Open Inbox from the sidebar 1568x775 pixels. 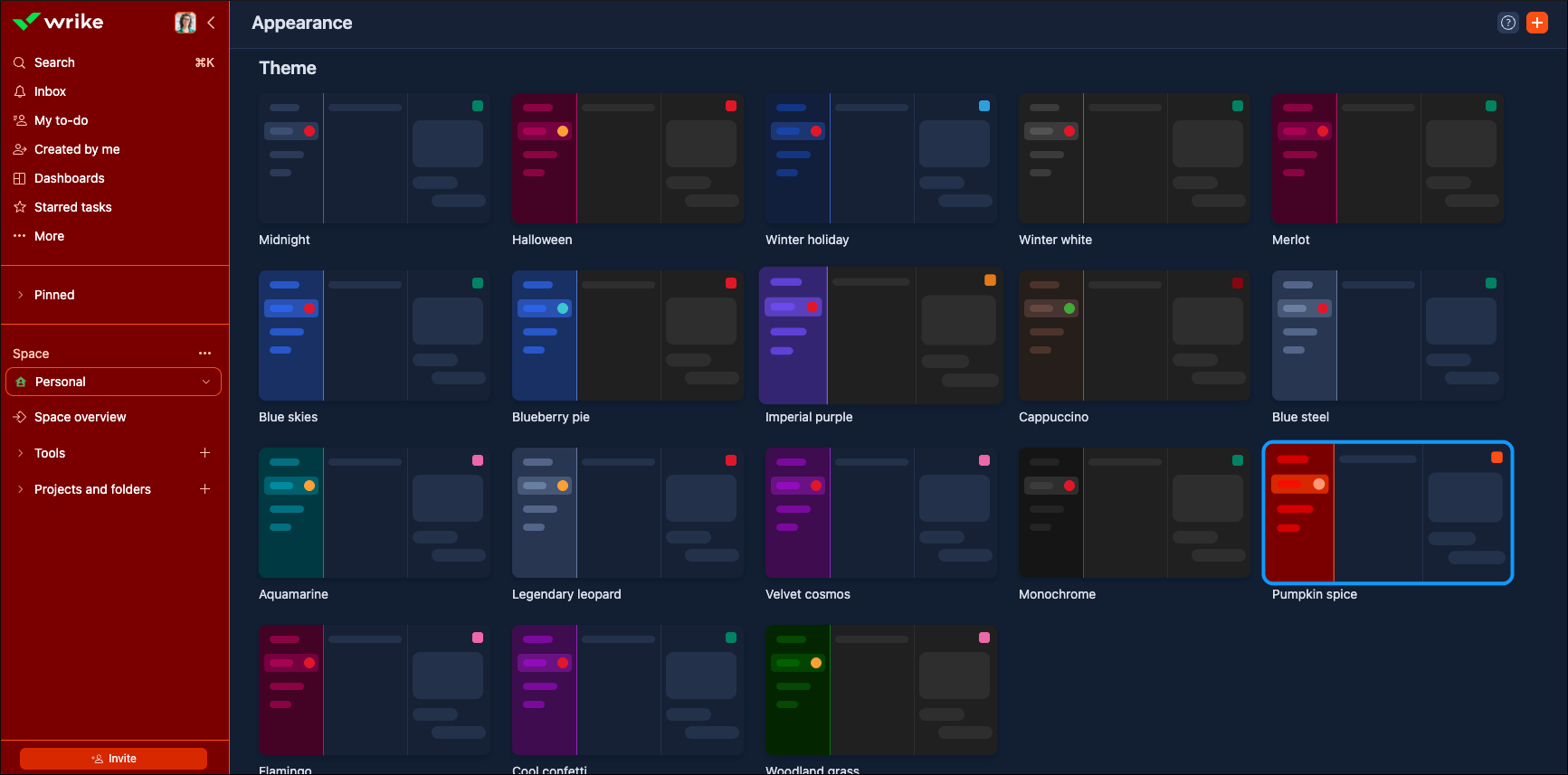(50, 91)
